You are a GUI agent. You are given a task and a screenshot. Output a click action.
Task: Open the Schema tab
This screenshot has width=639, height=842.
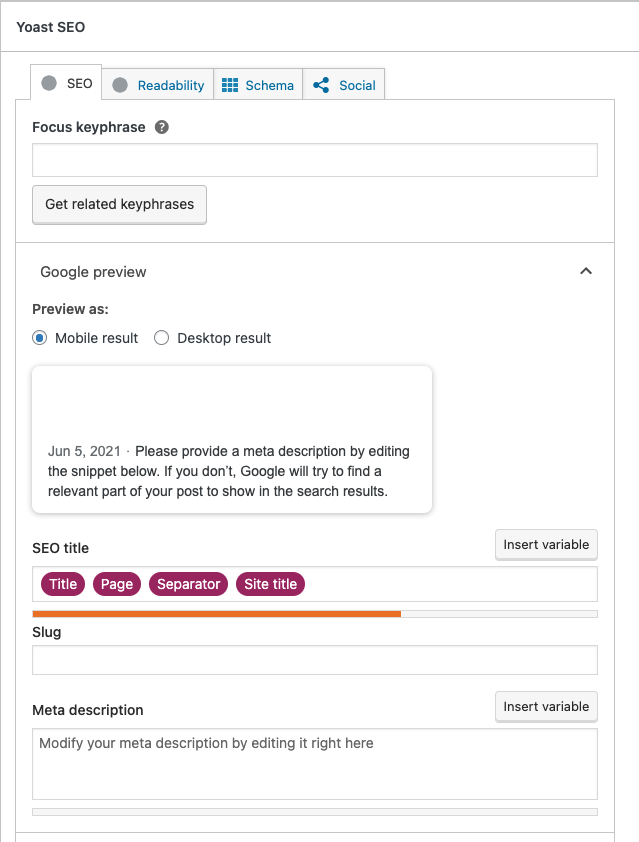point(258,84)
